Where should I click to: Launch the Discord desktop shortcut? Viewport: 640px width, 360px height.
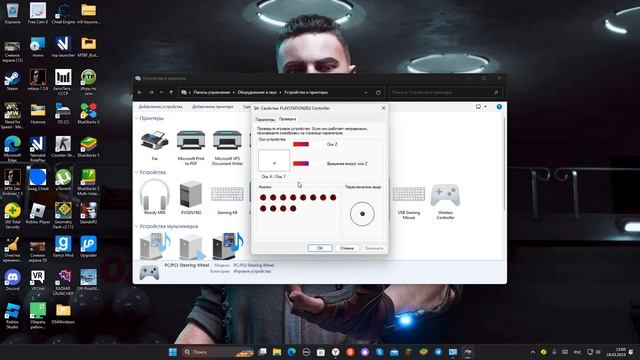pyautogui.click(x=12, y=280)
